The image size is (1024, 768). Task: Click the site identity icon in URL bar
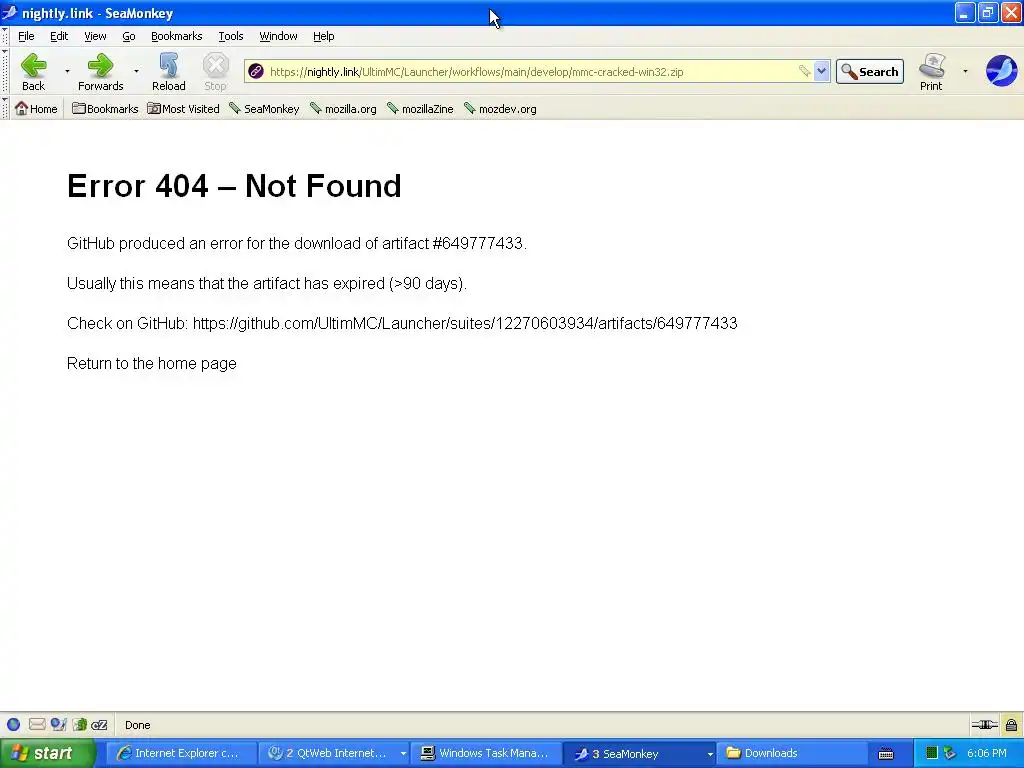coord(256,71)
